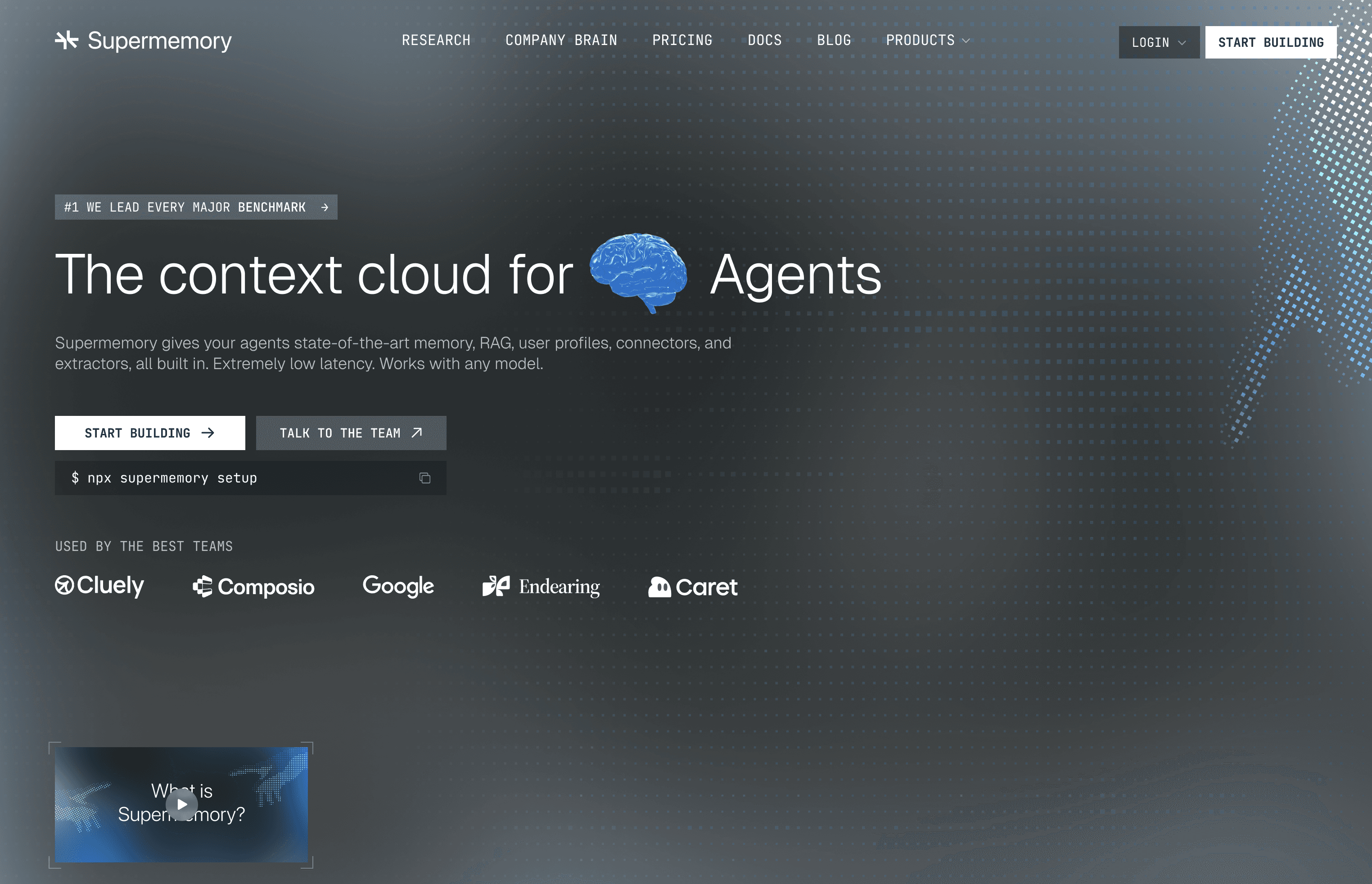Play the What is Supermemory video
Viewport: 1372px width, 884px height.
pos(182,804)
